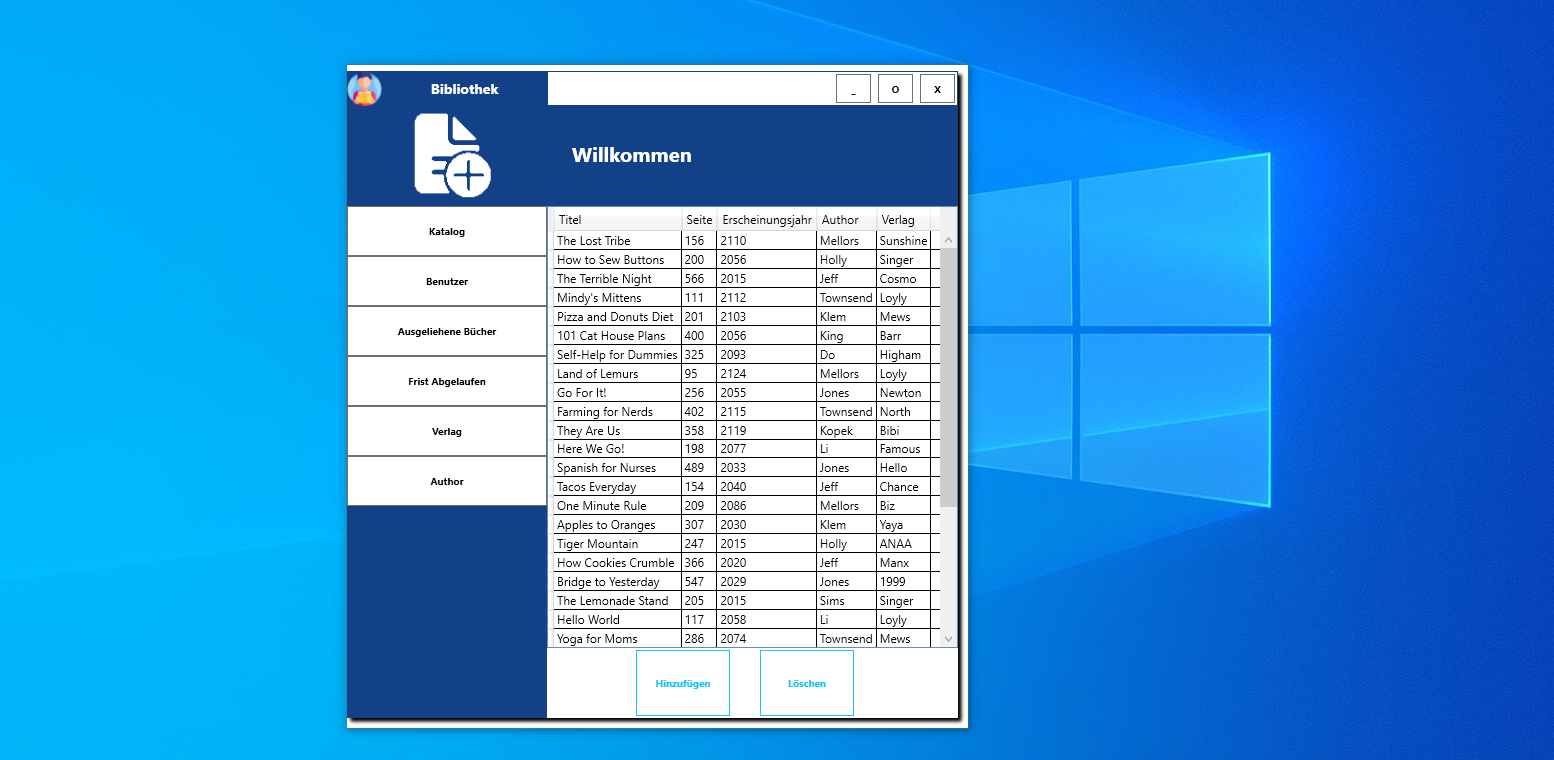Click the Löschen button
The width and height of the screenshot is (1554, 760).
pyautogui.click(x=807, y=683)
